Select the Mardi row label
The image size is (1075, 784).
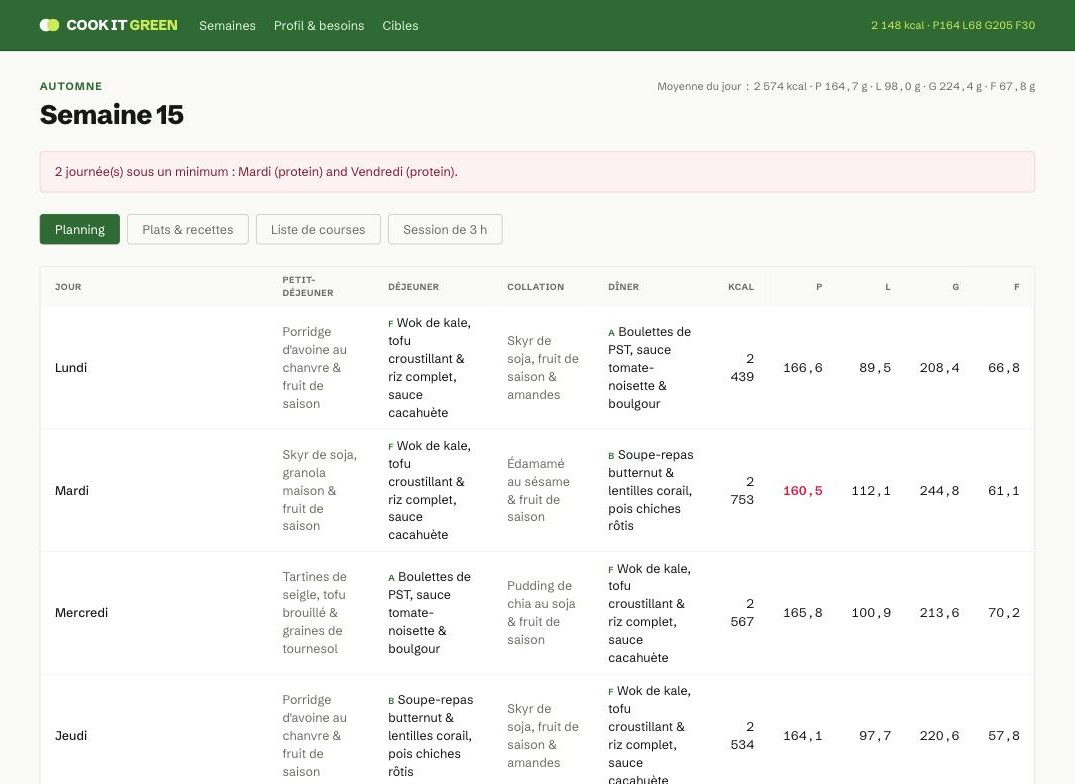(x=72, y=491)
